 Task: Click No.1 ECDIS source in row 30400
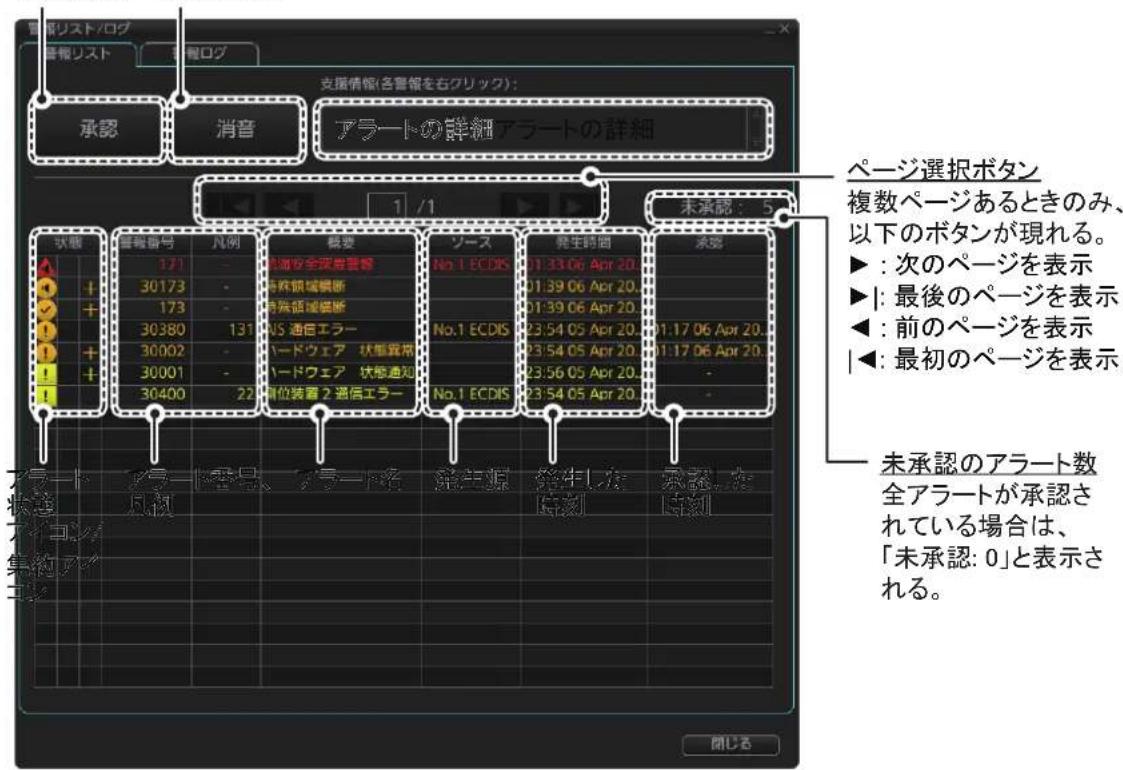[471, 393]
